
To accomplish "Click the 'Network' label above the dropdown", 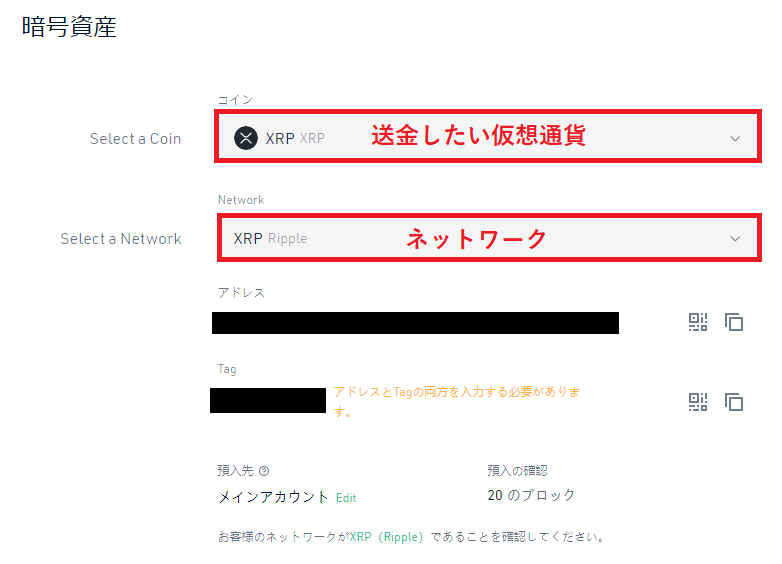I will click(x=241, y=200).
